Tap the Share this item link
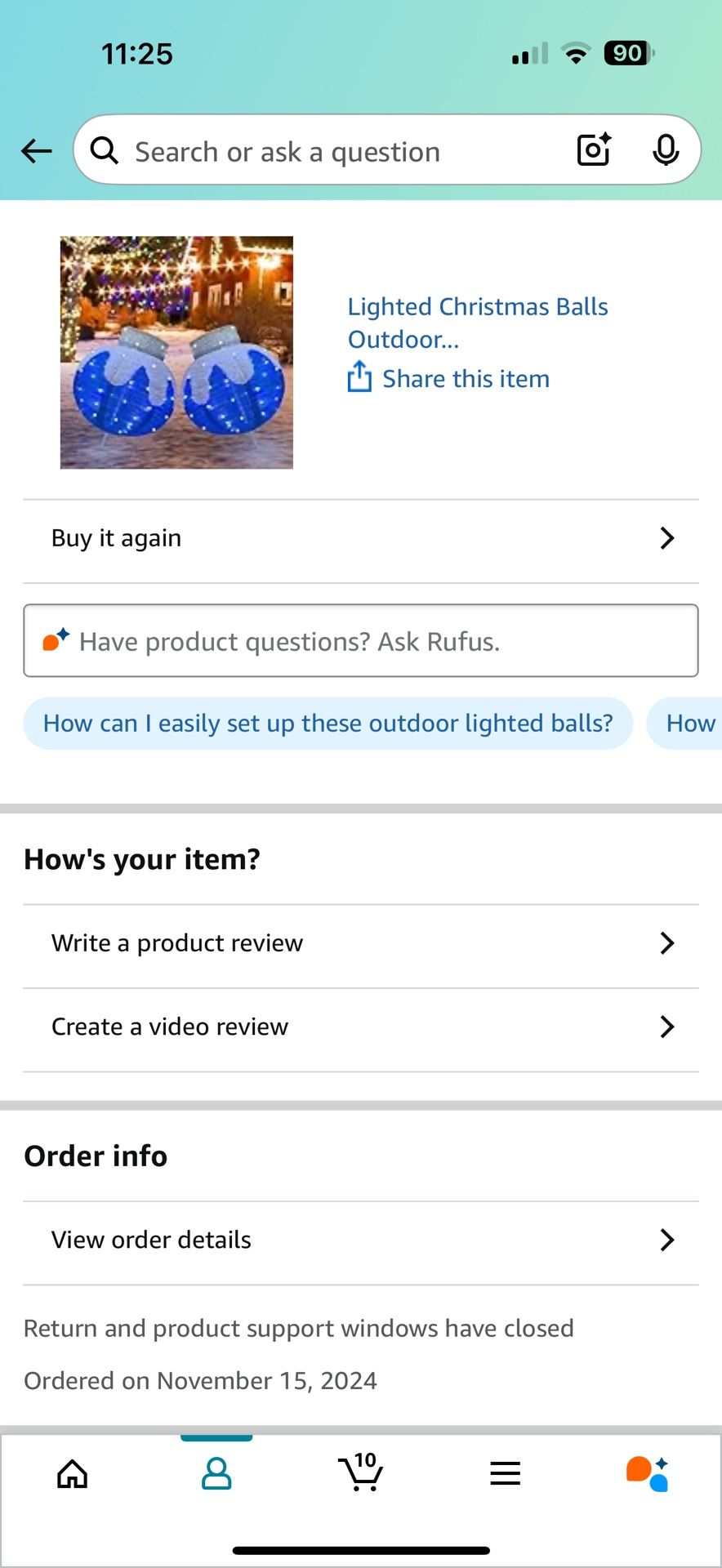722x1568 pixels. (466, 379)
